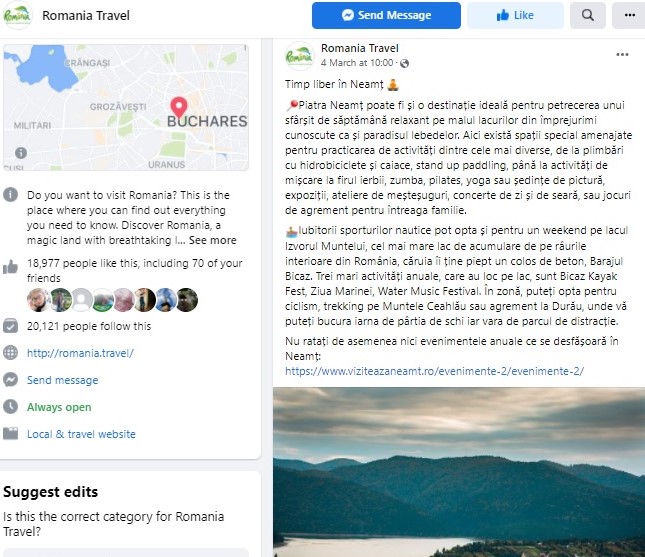Click the red map pin on Bucharest
This screenshot has width=645, height=557.
[179, 108]
